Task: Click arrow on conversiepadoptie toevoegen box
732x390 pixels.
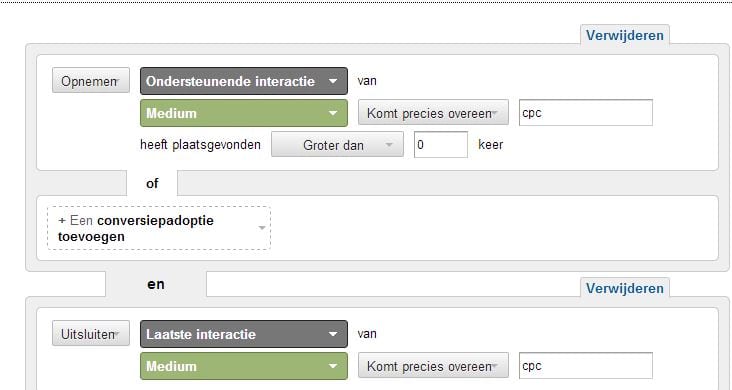Action: click(x=262, y=228)
